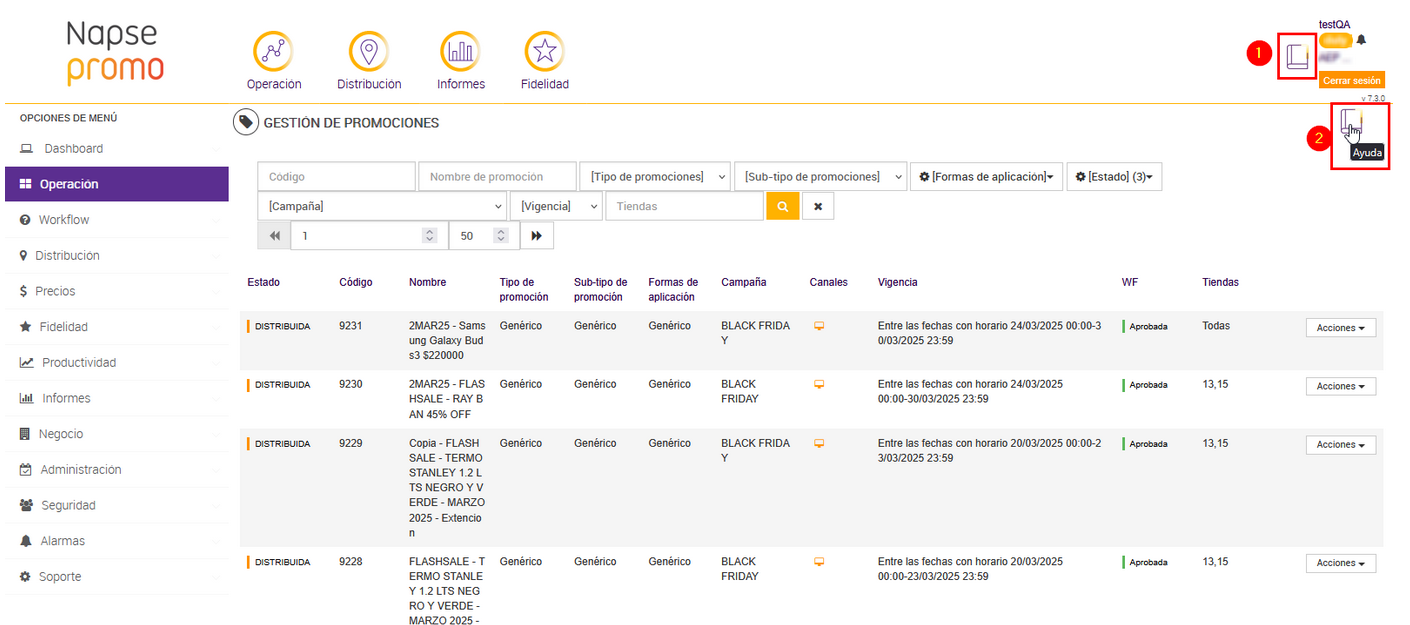
Task: Open the Estado (3) filter dropdown
Action: coord(1114,177)
